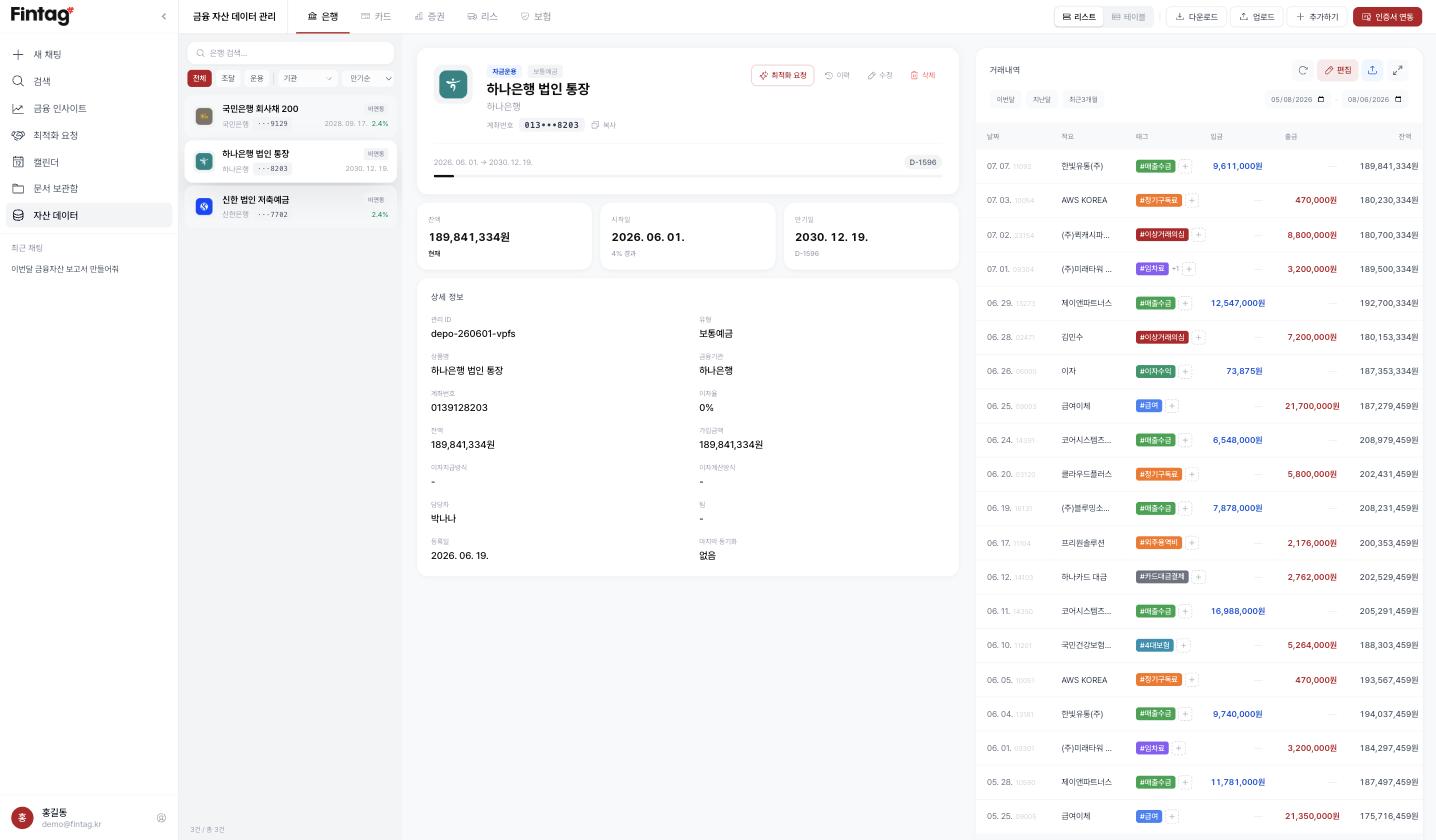Click the share icon in 거래내역
This screenshot has width=1436, height=840.
click(x=1372, y=70)
